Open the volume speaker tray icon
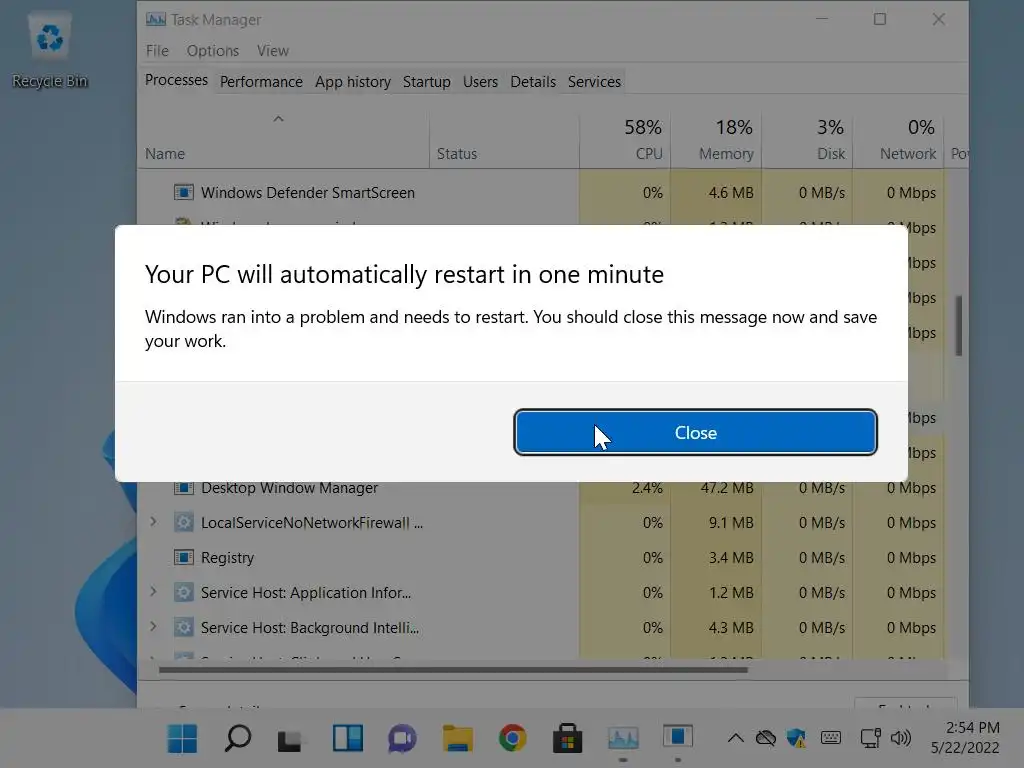 tap(901, 739)
